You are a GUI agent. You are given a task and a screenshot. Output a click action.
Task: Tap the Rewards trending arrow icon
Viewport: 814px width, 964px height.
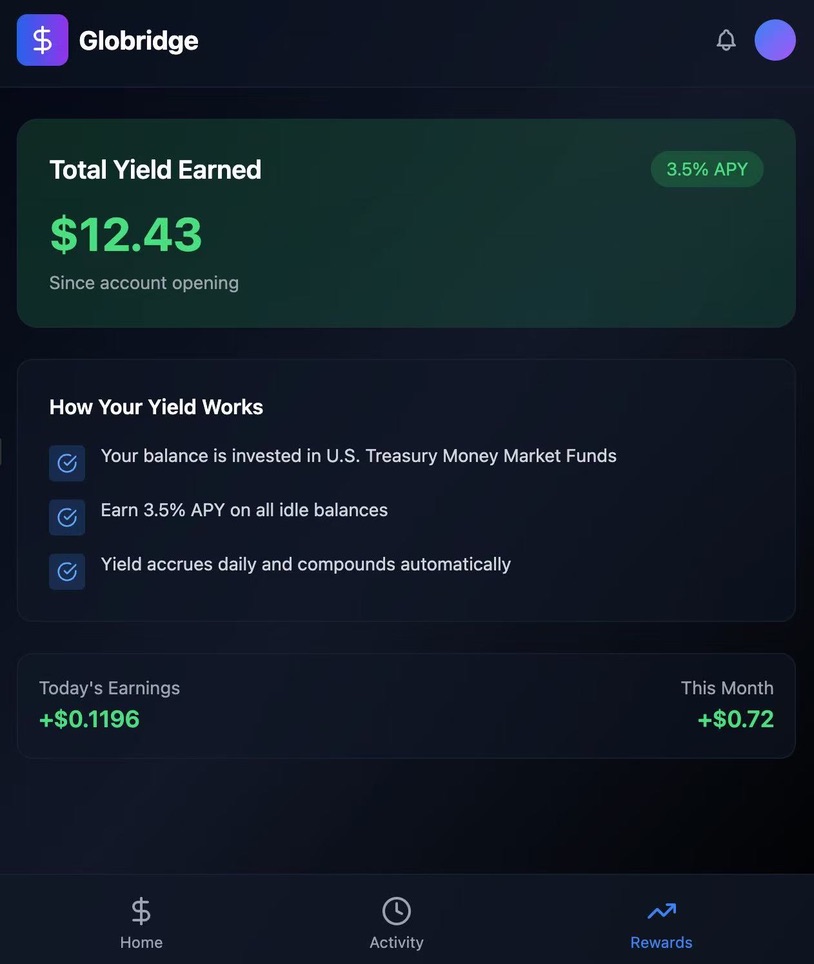point(661,910)
